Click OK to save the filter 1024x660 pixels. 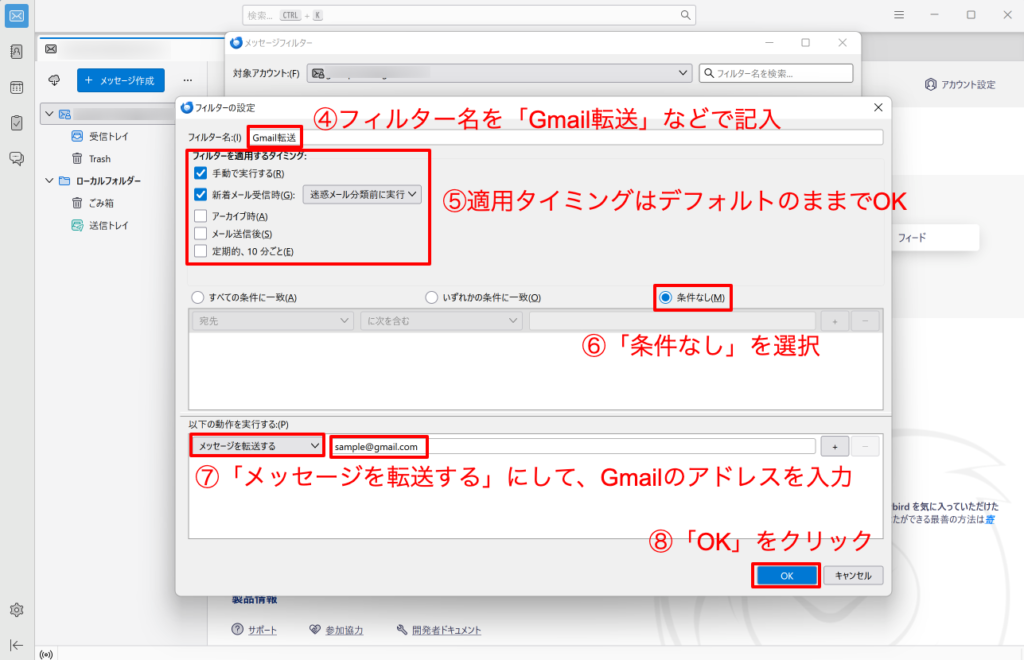tap(786, 575)
